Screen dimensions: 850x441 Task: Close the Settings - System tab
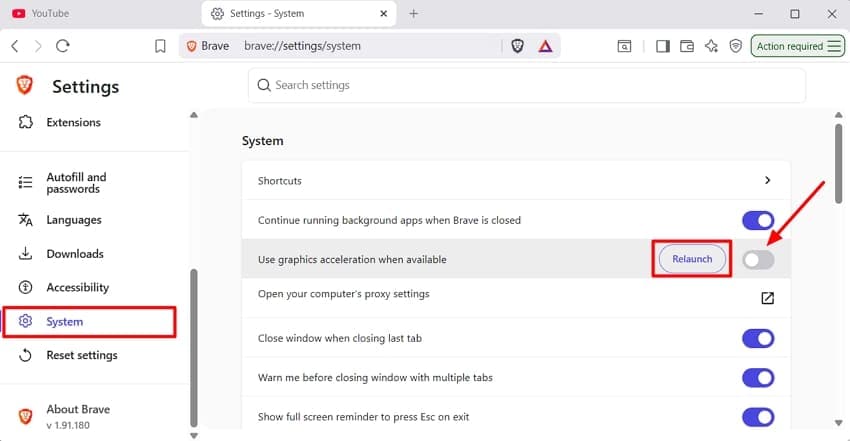coord(384,14)
